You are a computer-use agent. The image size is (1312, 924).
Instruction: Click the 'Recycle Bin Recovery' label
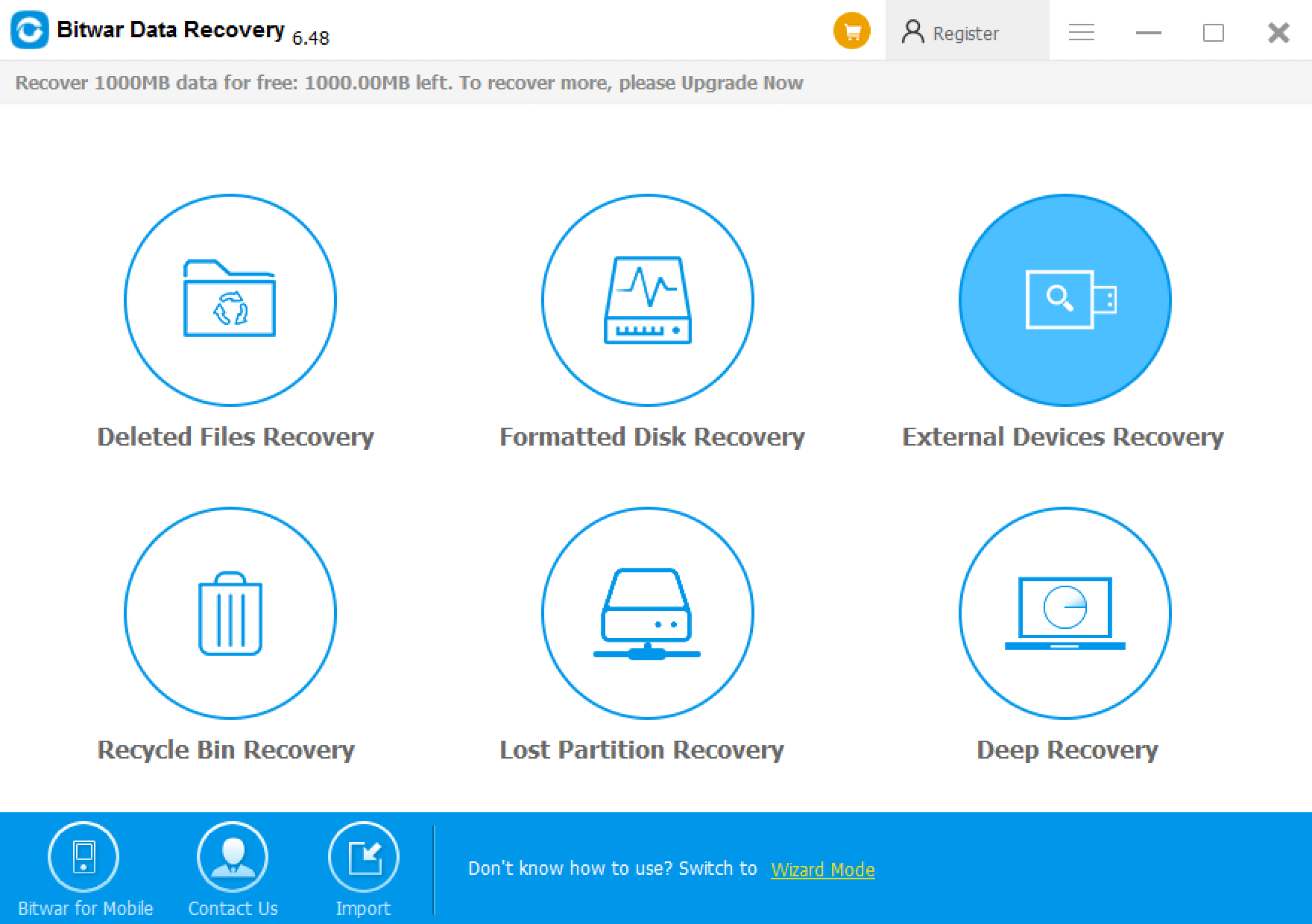click(x=226, y=750)
